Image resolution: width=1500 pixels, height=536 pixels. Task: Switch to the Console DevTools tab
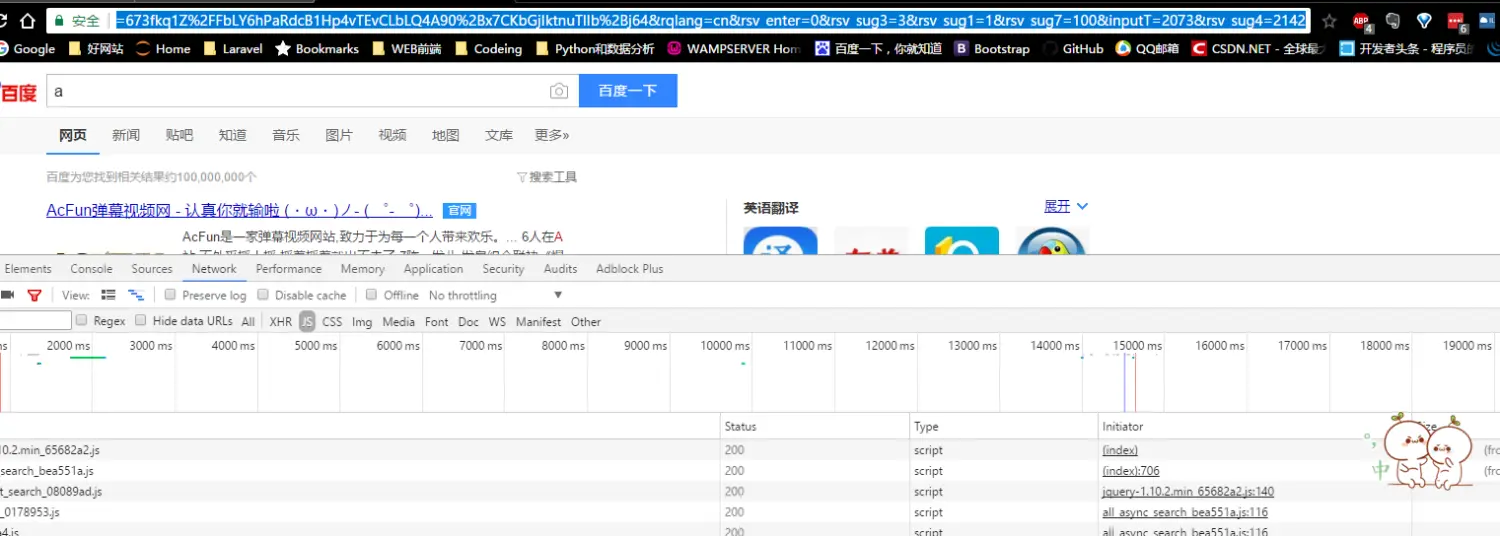tap(91, 269)
